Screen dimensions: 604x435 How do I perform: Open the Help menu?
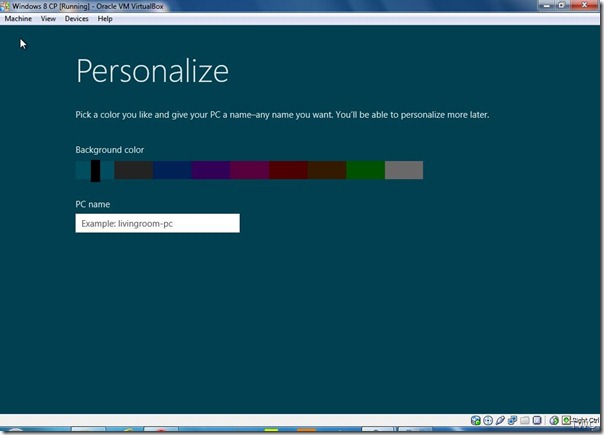[105, 18]
